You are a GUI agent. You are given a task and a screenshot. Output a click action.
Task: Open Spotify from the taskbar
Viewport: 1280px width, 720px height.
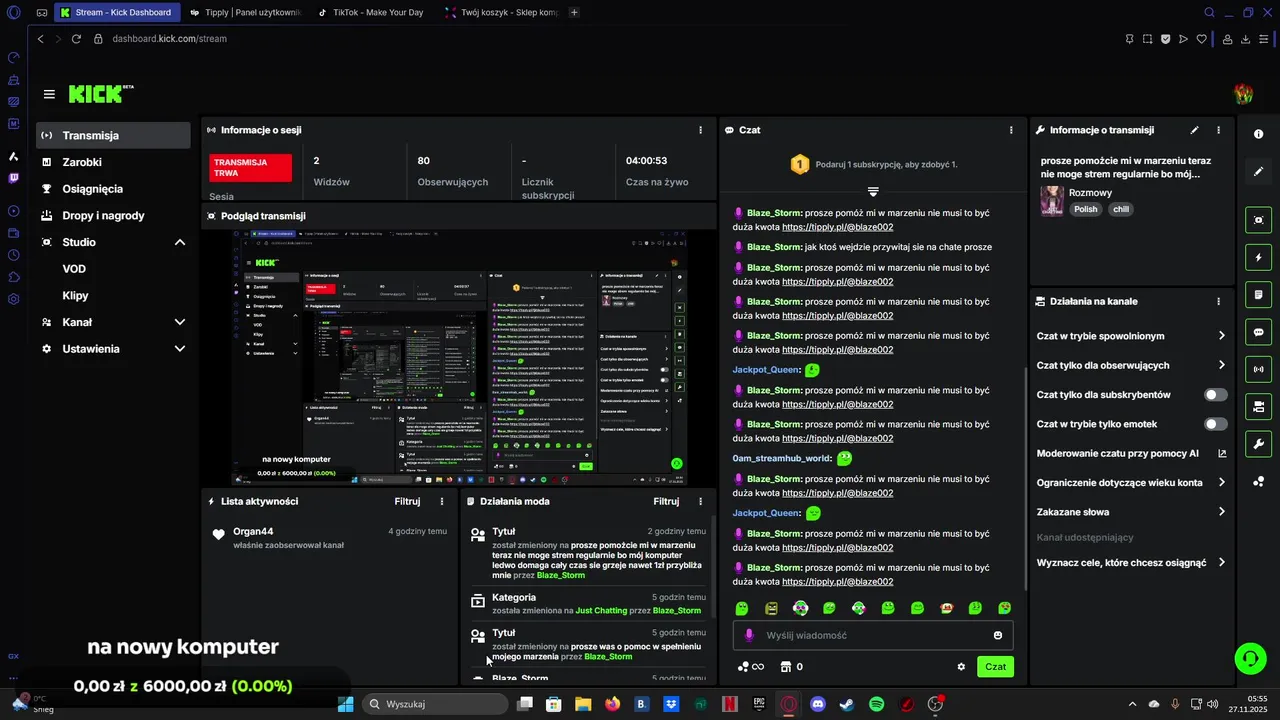(x=877, y=704)
